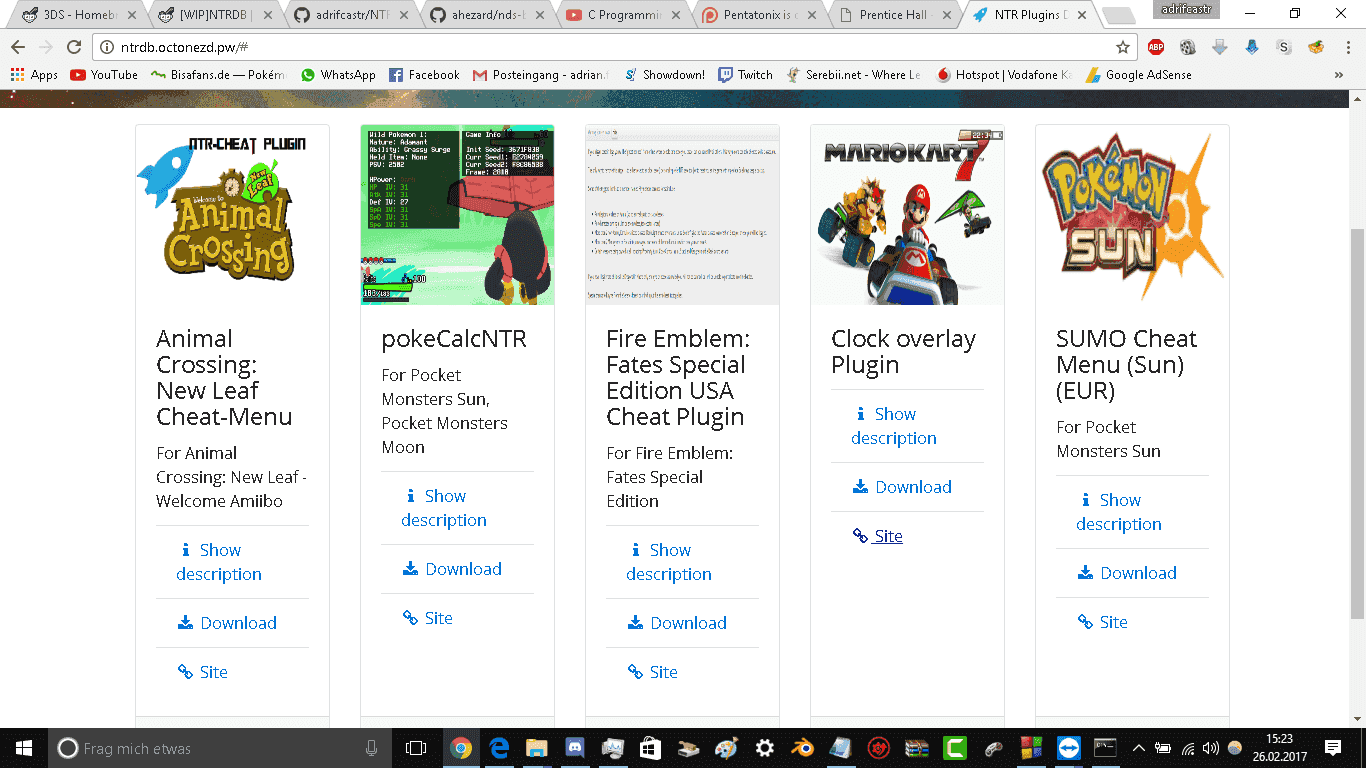Open Microsoft Edge from the taskbar
The width and height of the screenshot is (1366, 768).
(x=499, y=748)
